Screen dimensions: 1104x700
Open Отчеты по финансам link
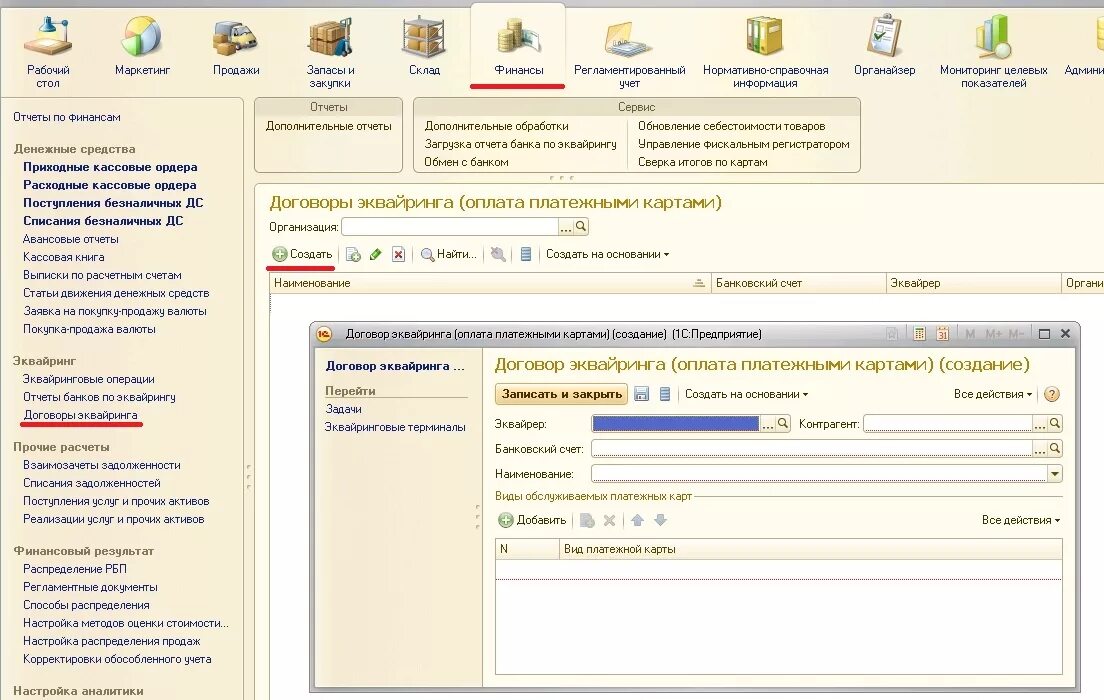67,118
